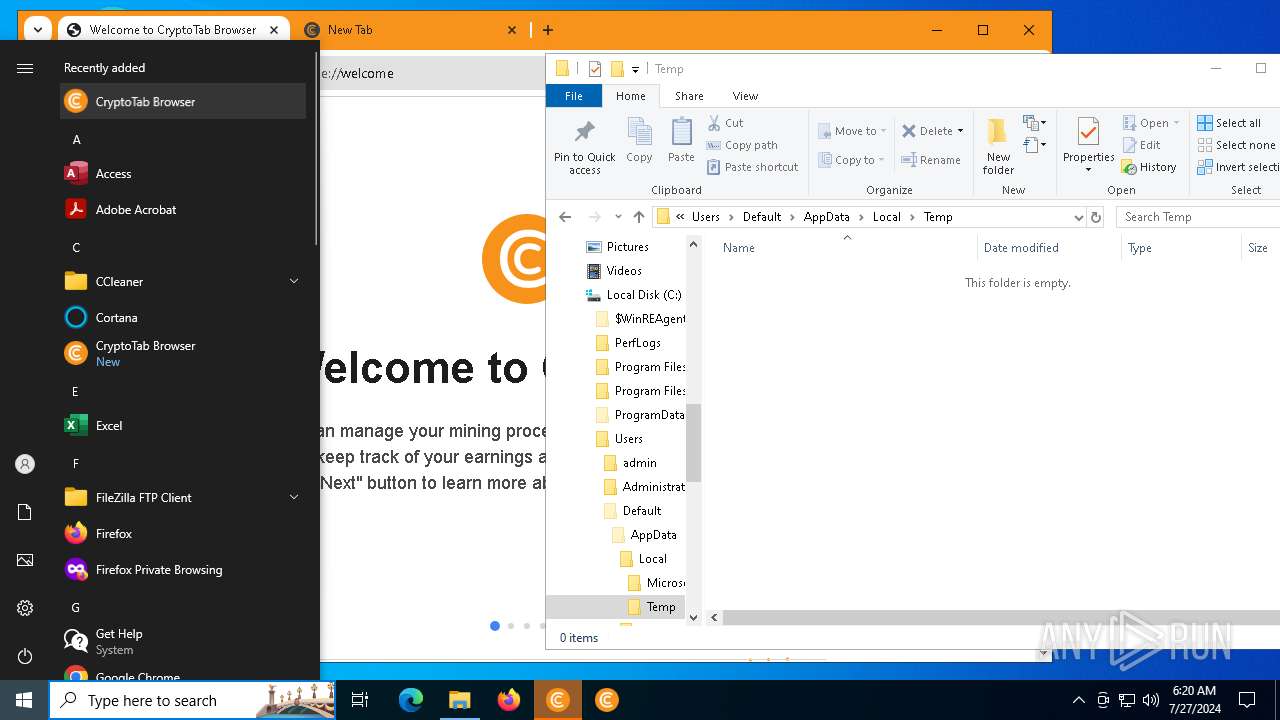Open Adobe Acrobat app entry
The image size is (1280, 720).
(183, 209)
